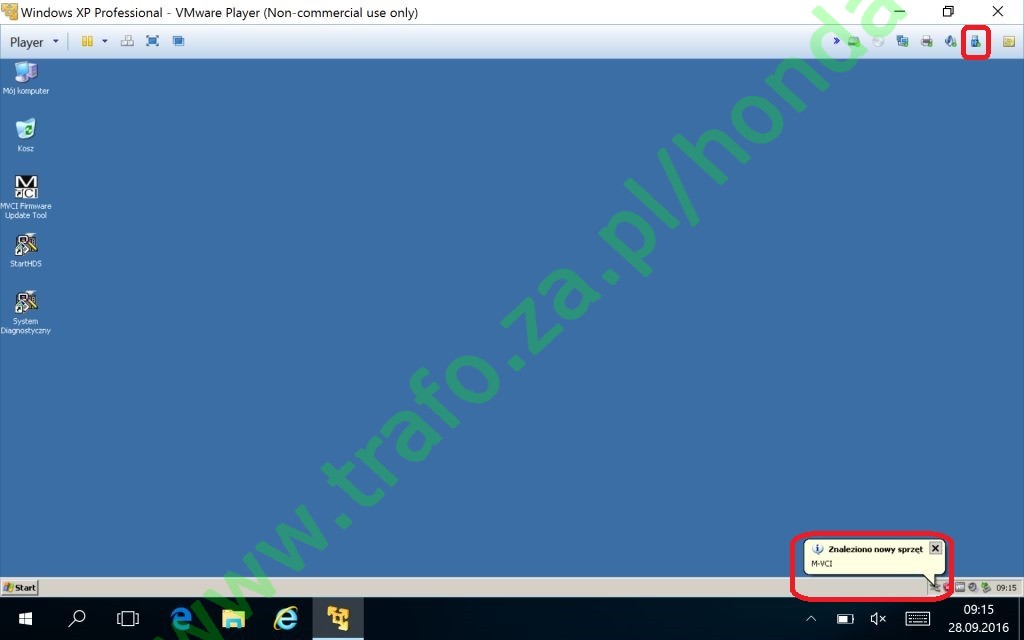Switch VMware Player to Unity mode

coord(178,41)
